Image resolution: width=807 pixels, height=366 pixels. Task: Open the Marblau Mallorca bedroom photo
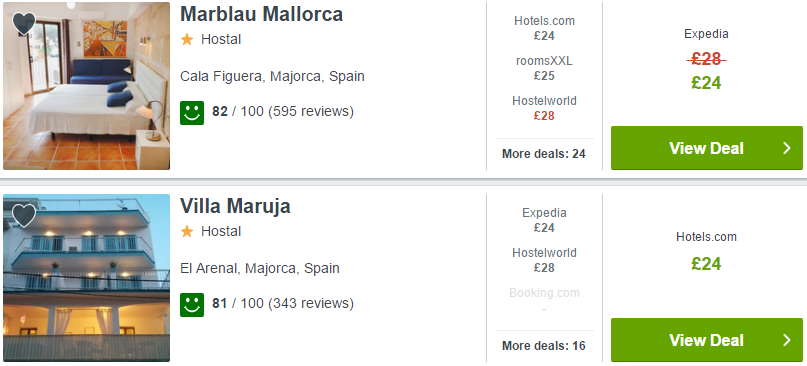click(86, 86)
